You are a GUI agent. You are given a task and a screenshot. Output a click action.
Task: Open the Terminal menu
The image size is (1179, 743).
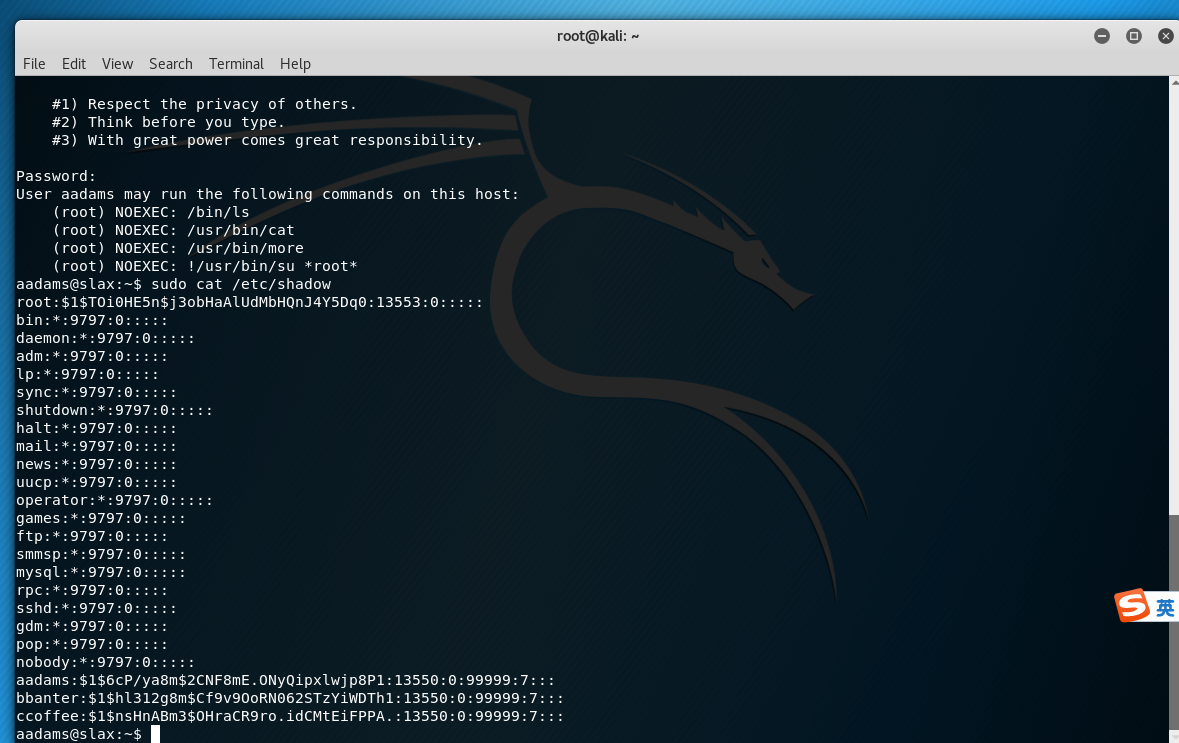pyautogui.click(x=236, y=64)
